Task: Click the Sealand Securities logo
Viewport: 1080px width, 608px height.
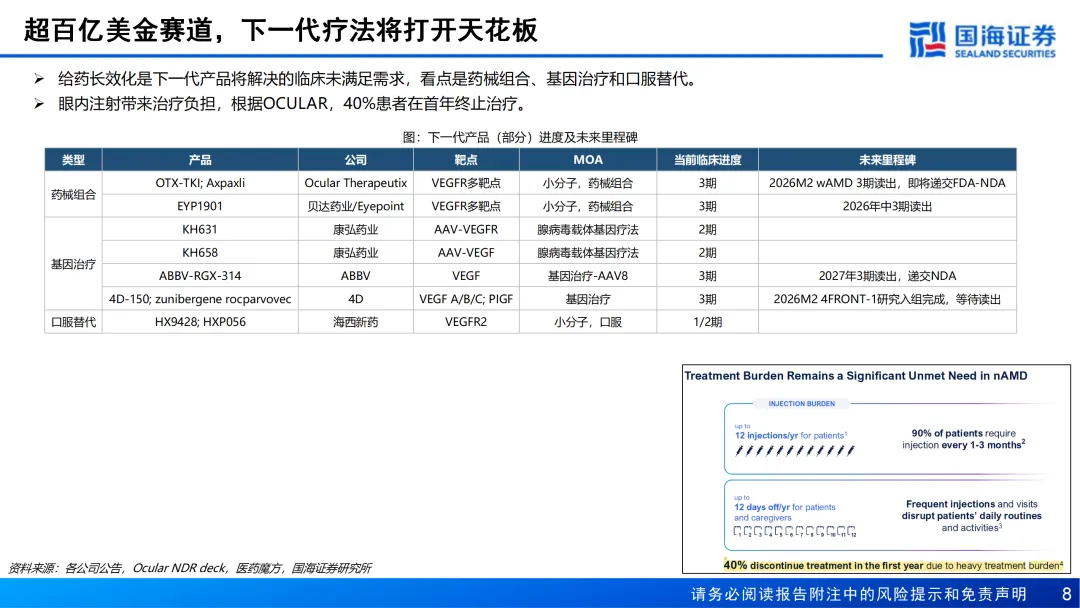Action: click(982, 39)
